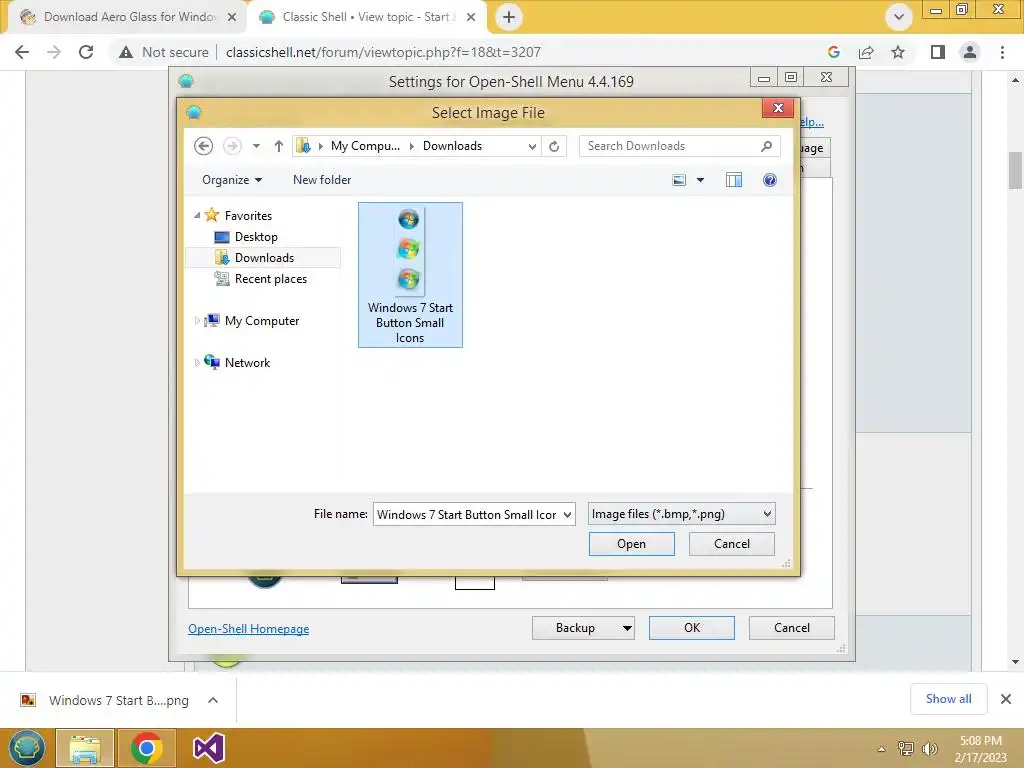Select Downloads in navigation pane
Viewport: 1024px width, 768px height.
pyautogui.click(x=264, y=257)
